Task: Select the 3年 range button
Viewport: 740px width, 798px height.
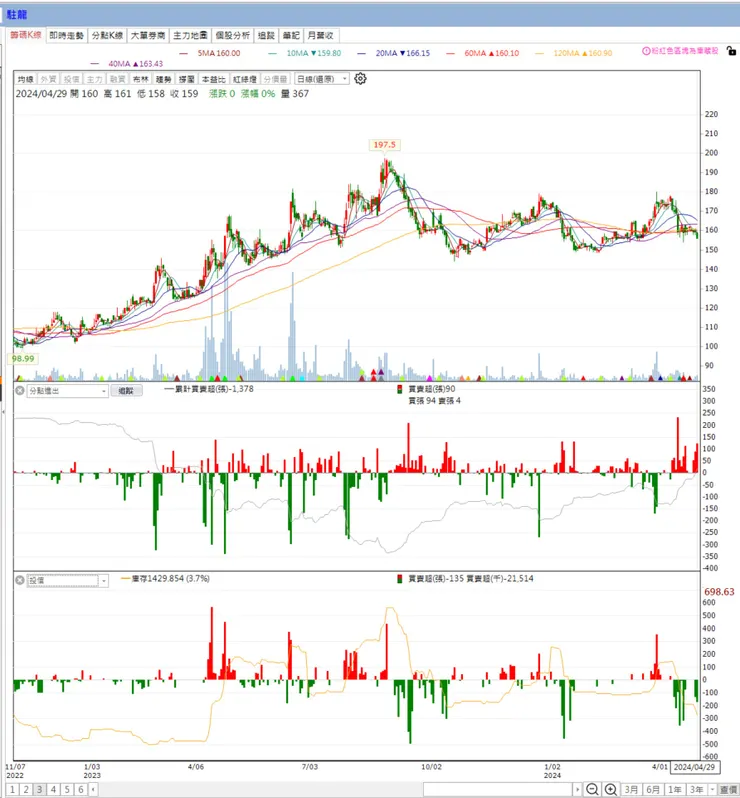Action: [x=697, y=789]
